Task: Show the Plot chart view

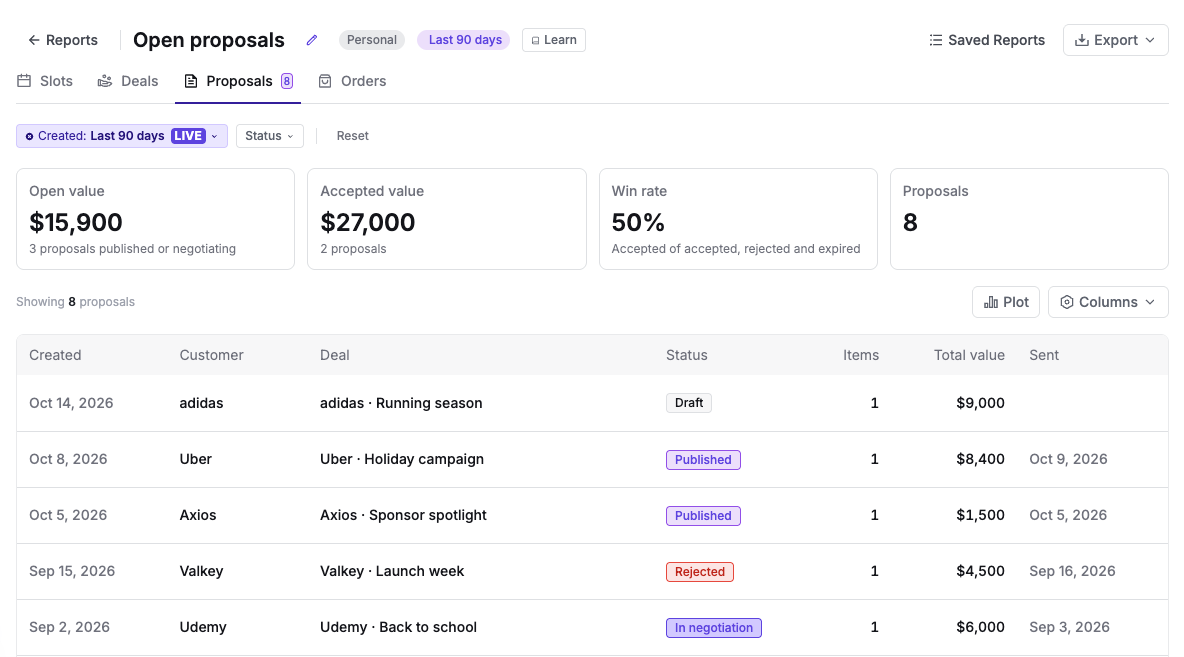Action: [x=1006, y=302]
